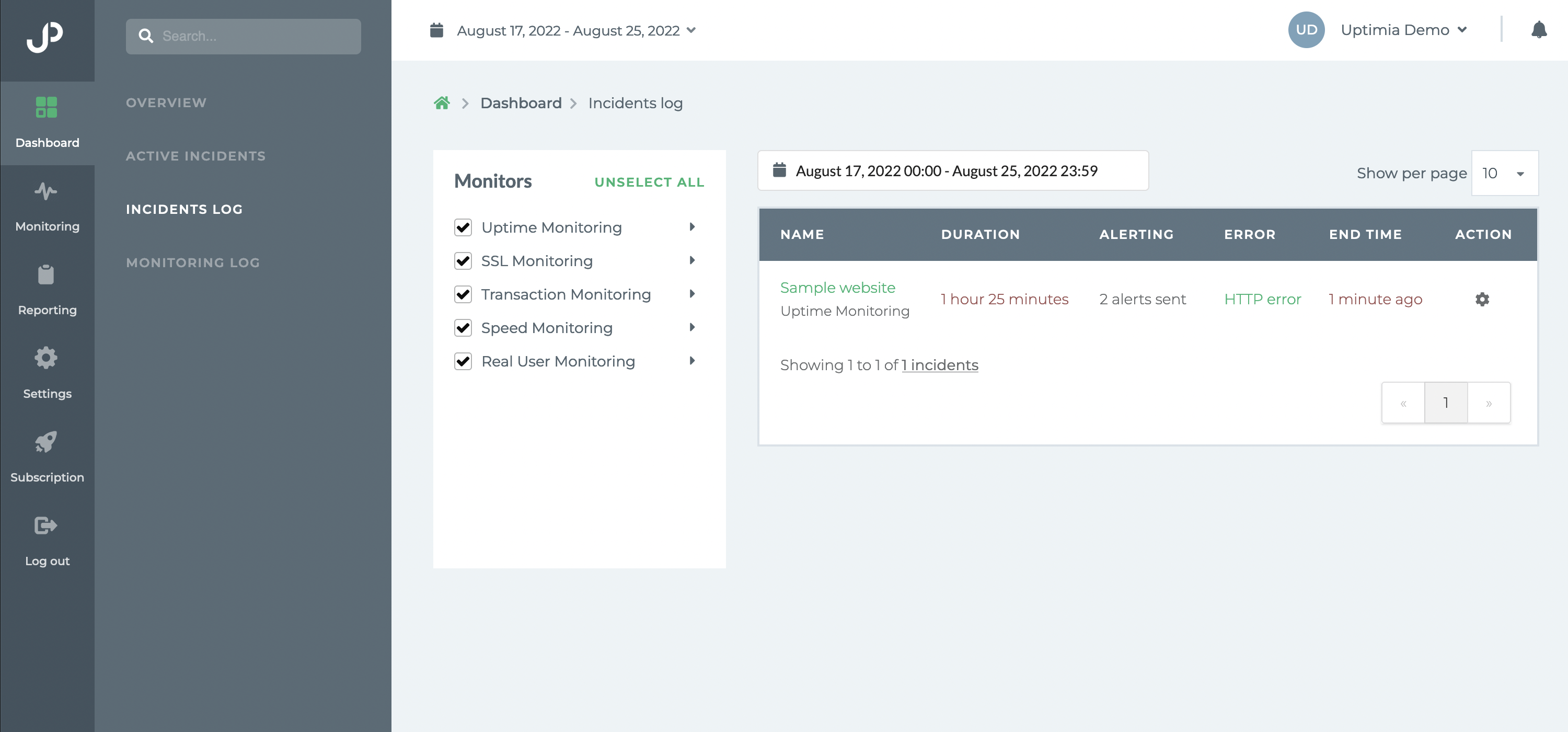Open the Sample website link
The image size is (1568, 732).
[837, 288]
